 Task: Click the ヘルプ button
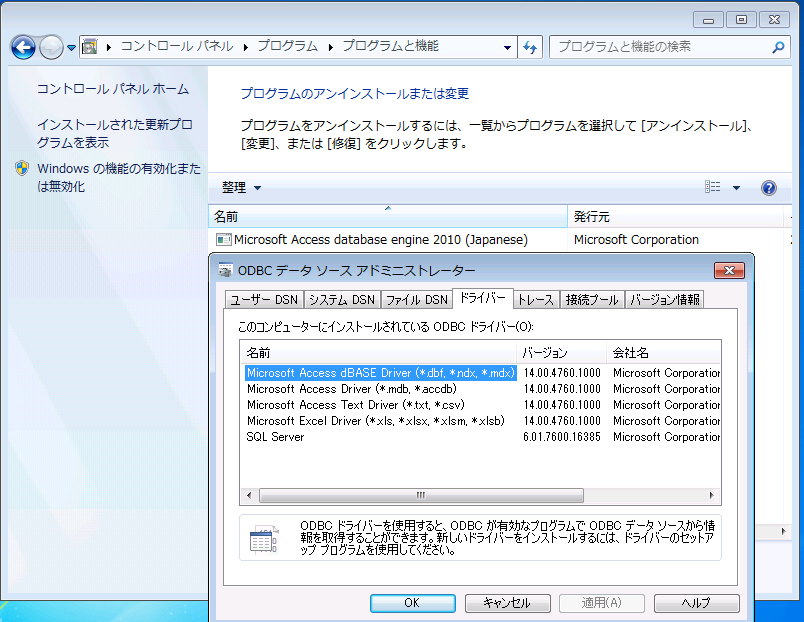697,603
